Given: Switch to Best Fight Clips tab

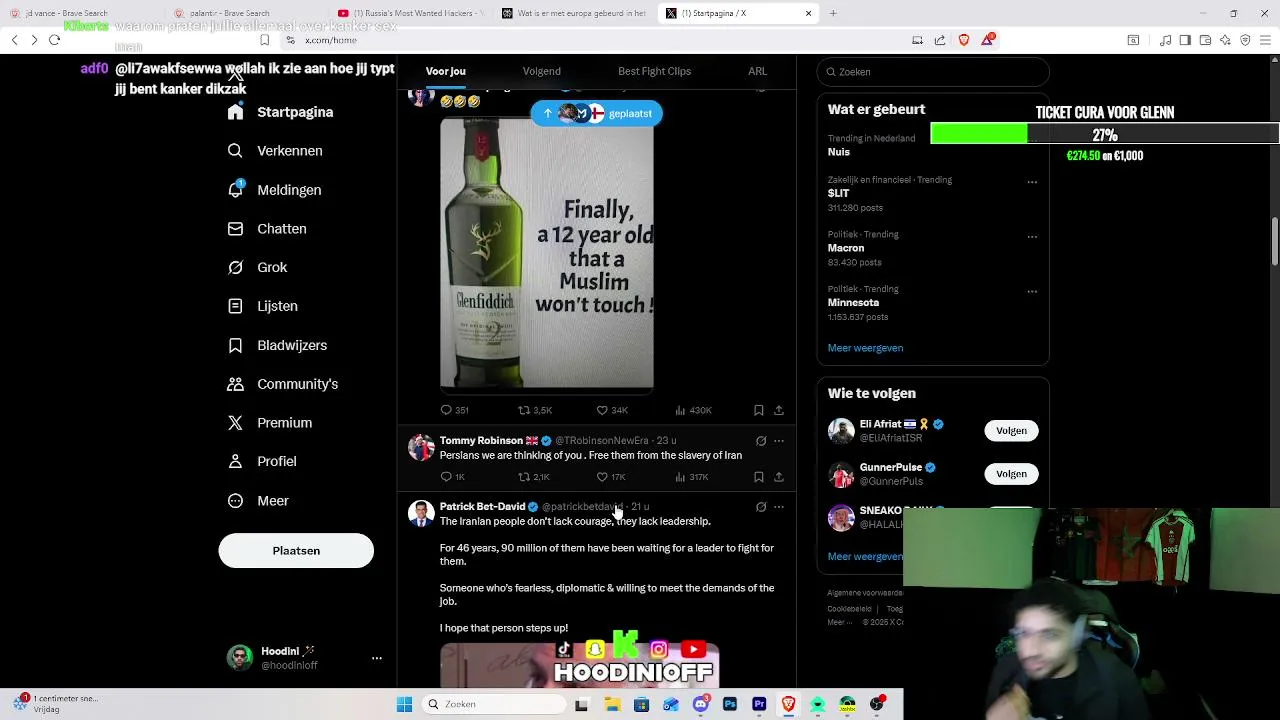Looking at the screenshot, I should (x=654, y=71).
